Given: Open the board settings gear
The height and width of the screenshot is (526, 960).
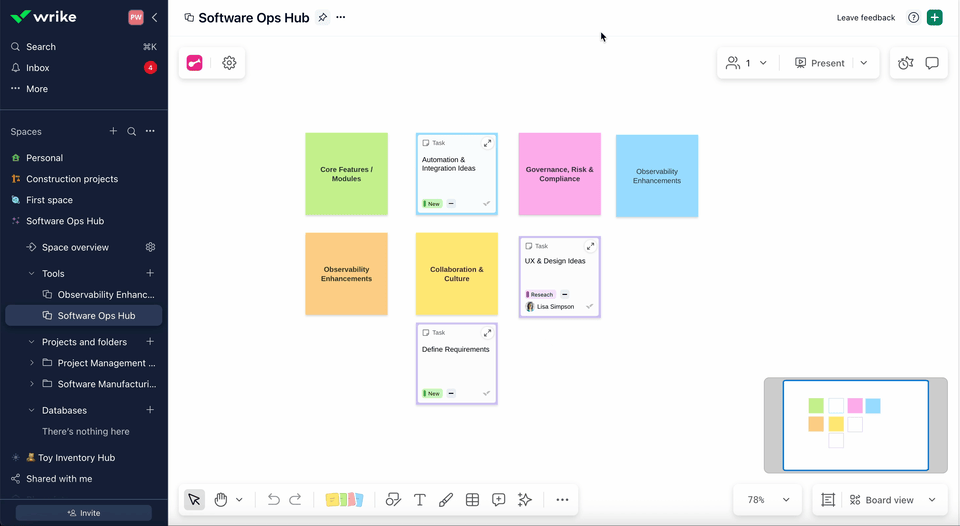Looking at the screenshot, I should (229, 62).
